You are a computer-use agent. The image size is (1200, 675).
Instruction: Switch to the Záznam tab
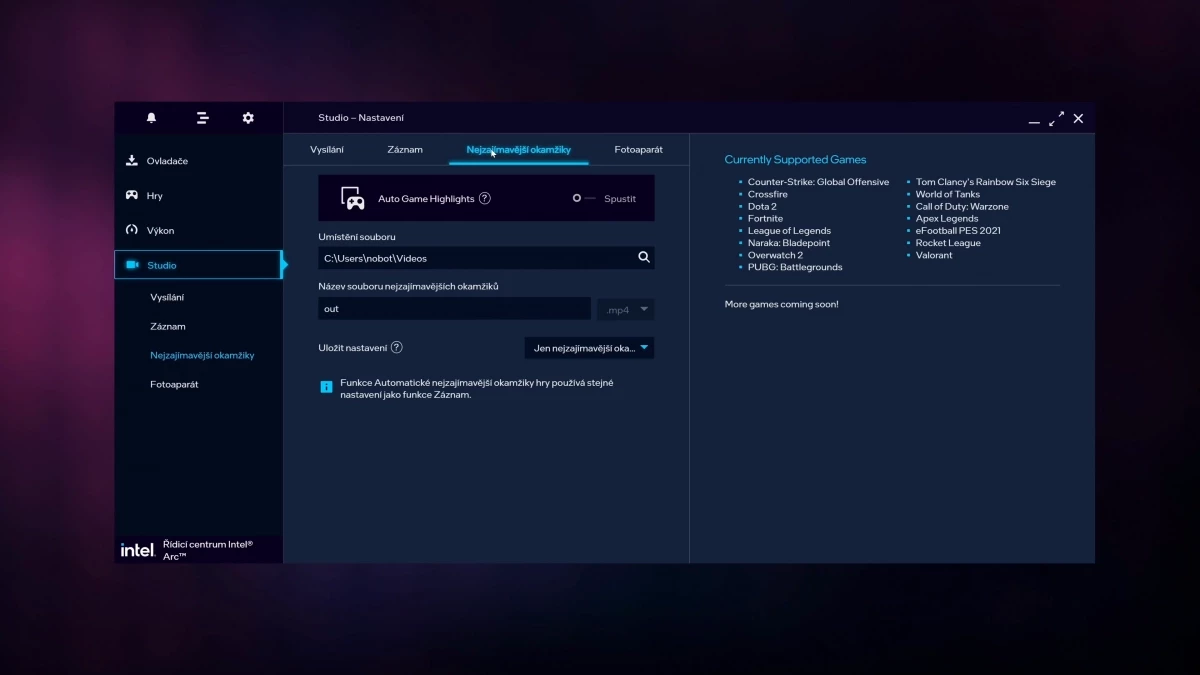click(x=405, y=149)
